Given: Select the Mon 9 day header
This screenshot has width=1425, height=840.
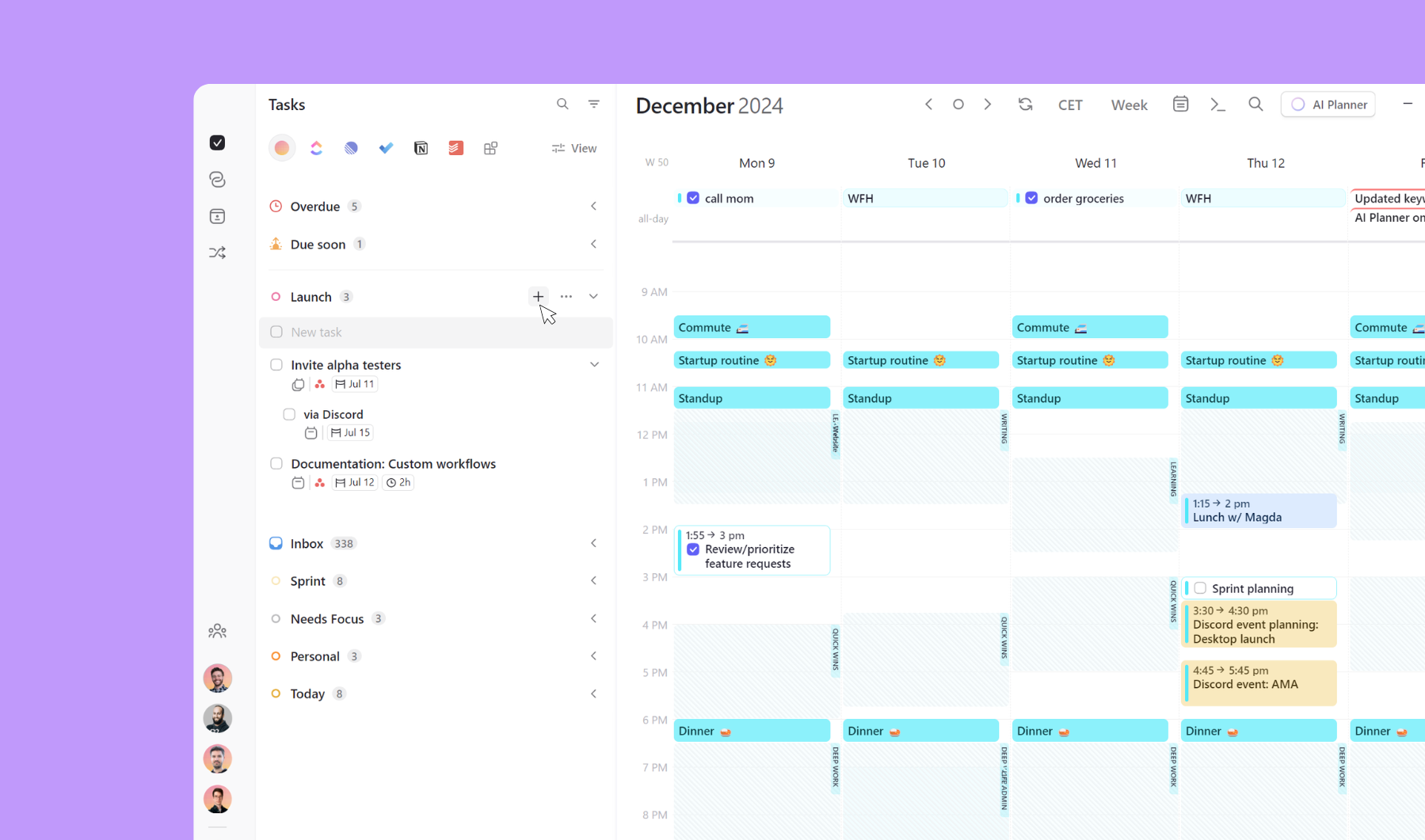Looking at the screenshot, I should click(x=756, y=163).
